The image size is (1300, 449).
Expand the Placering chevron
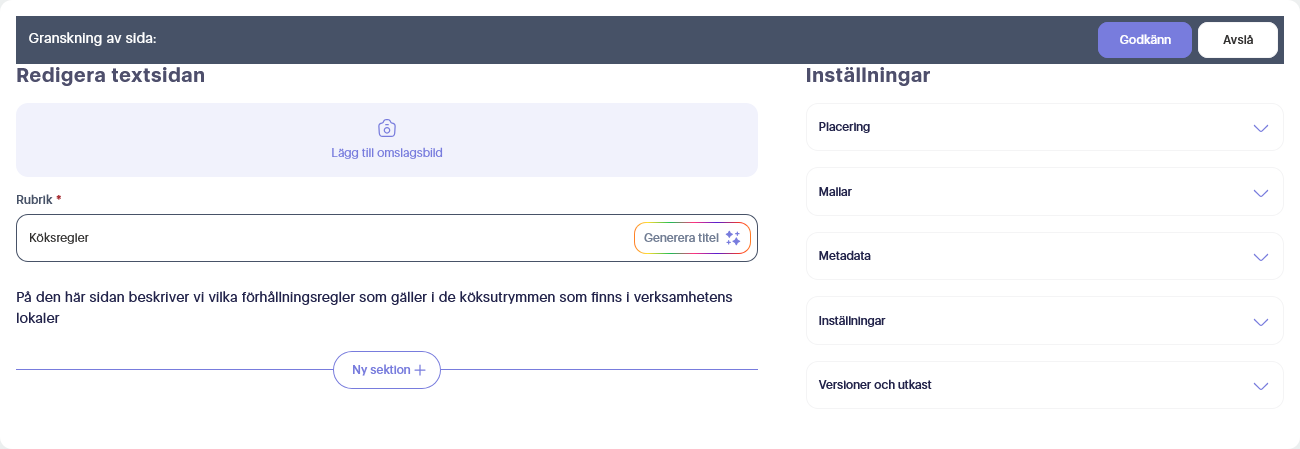1260,128
